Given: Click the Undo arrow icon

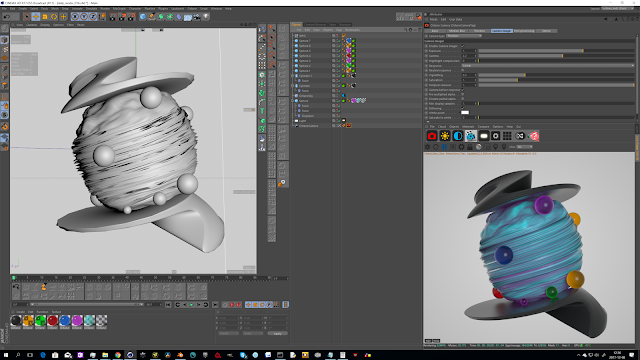Looking at the screenshot, I should 7,17.
